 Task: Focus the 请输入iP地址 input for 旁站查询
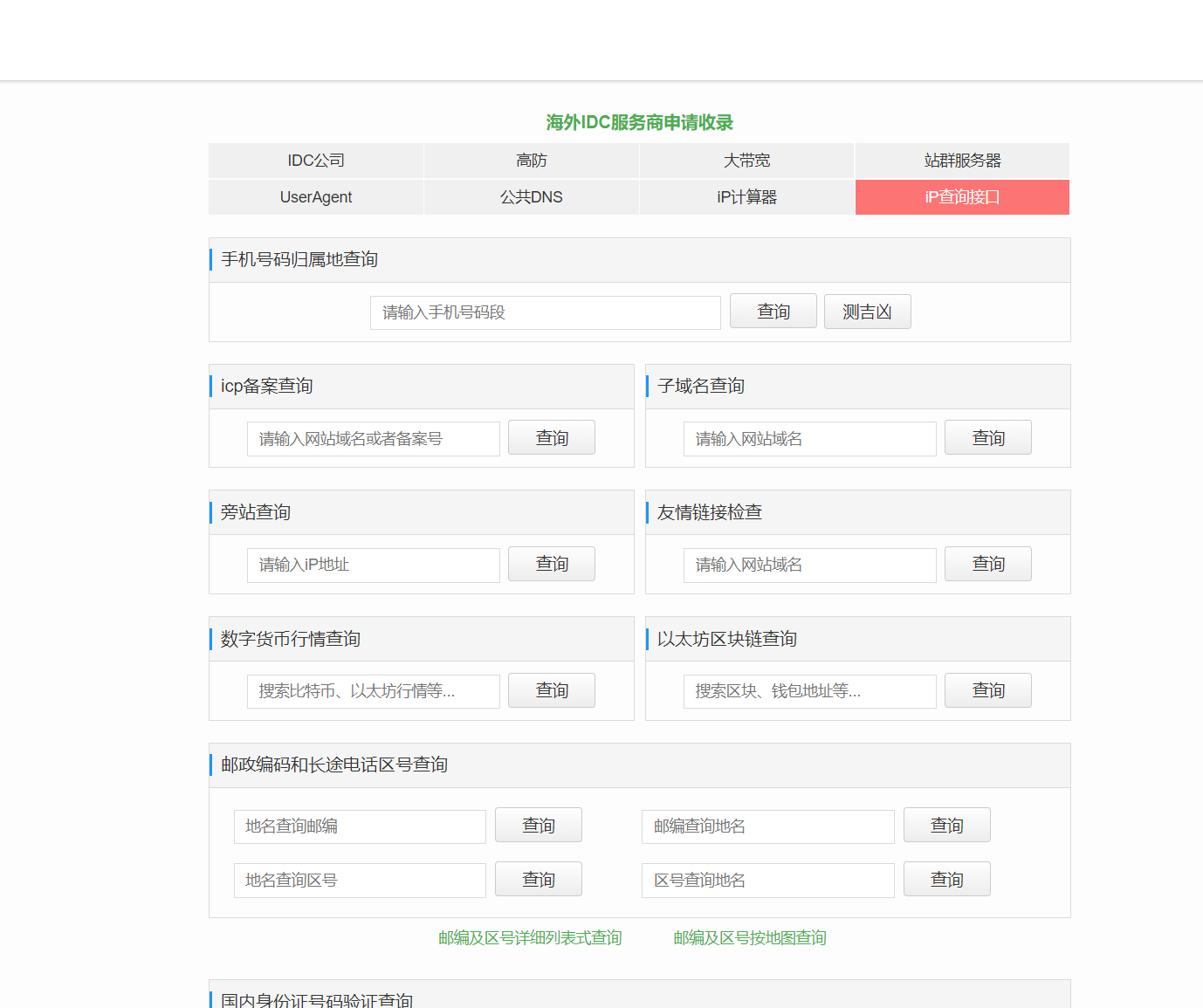click(373, 565)
